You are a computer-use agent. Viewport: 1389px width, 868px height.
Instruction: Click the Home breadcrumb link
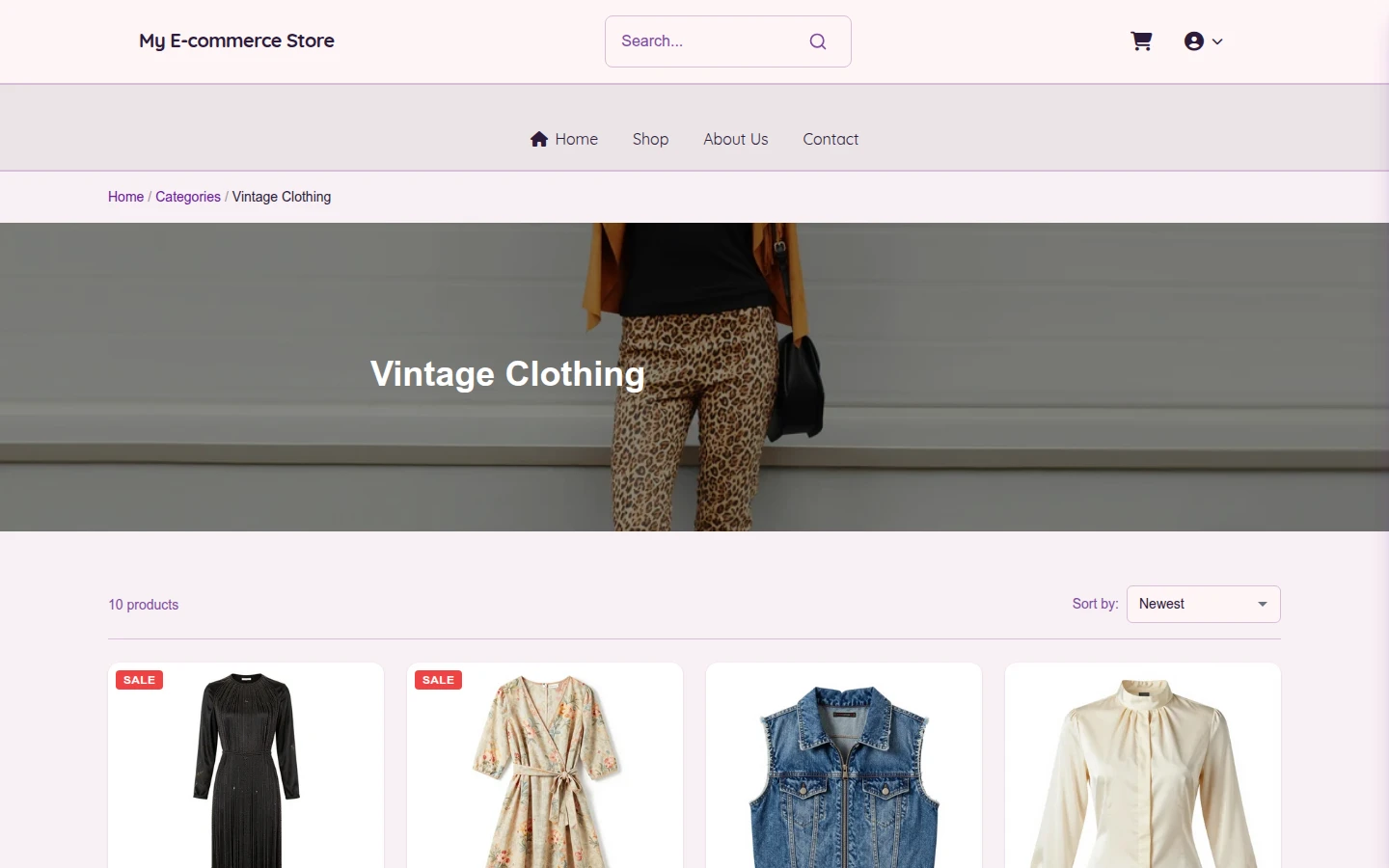125,197
